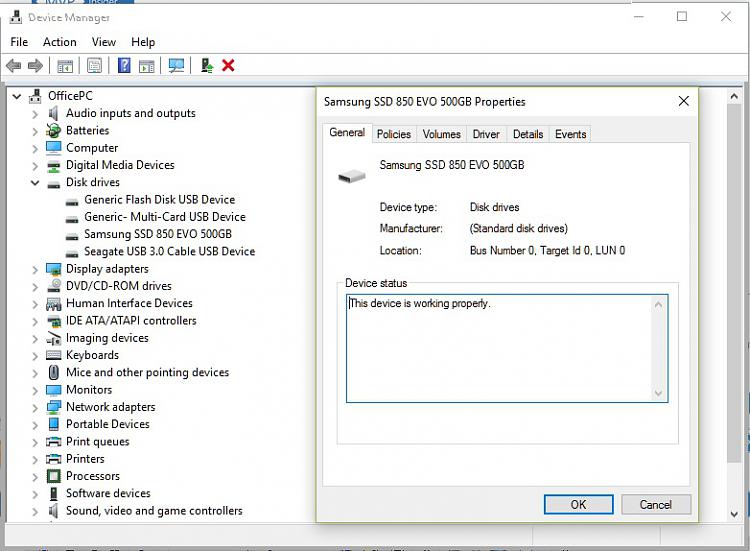Open the File menu
Viewport: 750px width, 551px height.
(19, 42)
